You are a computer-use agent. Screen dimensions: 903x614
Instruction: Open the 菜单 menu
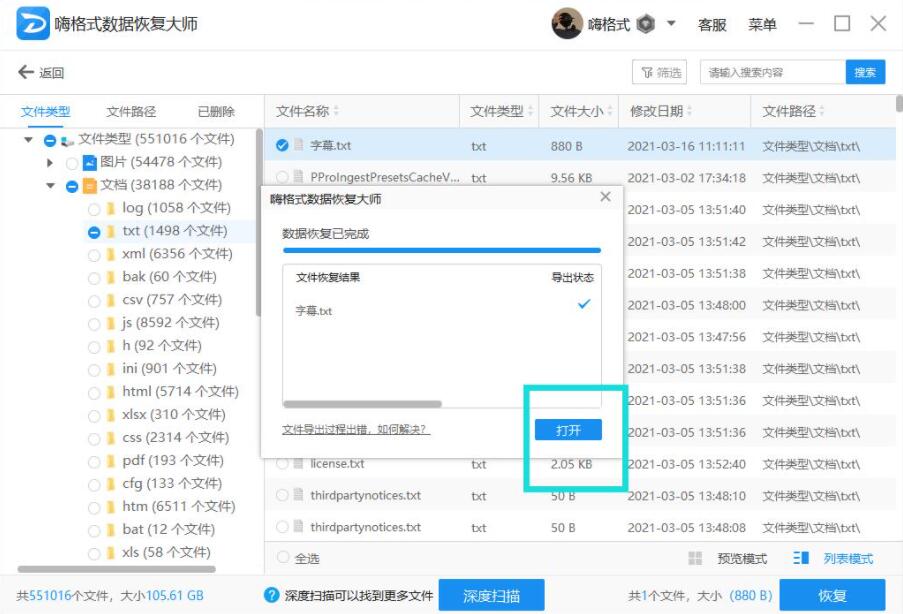click(762, 24)
